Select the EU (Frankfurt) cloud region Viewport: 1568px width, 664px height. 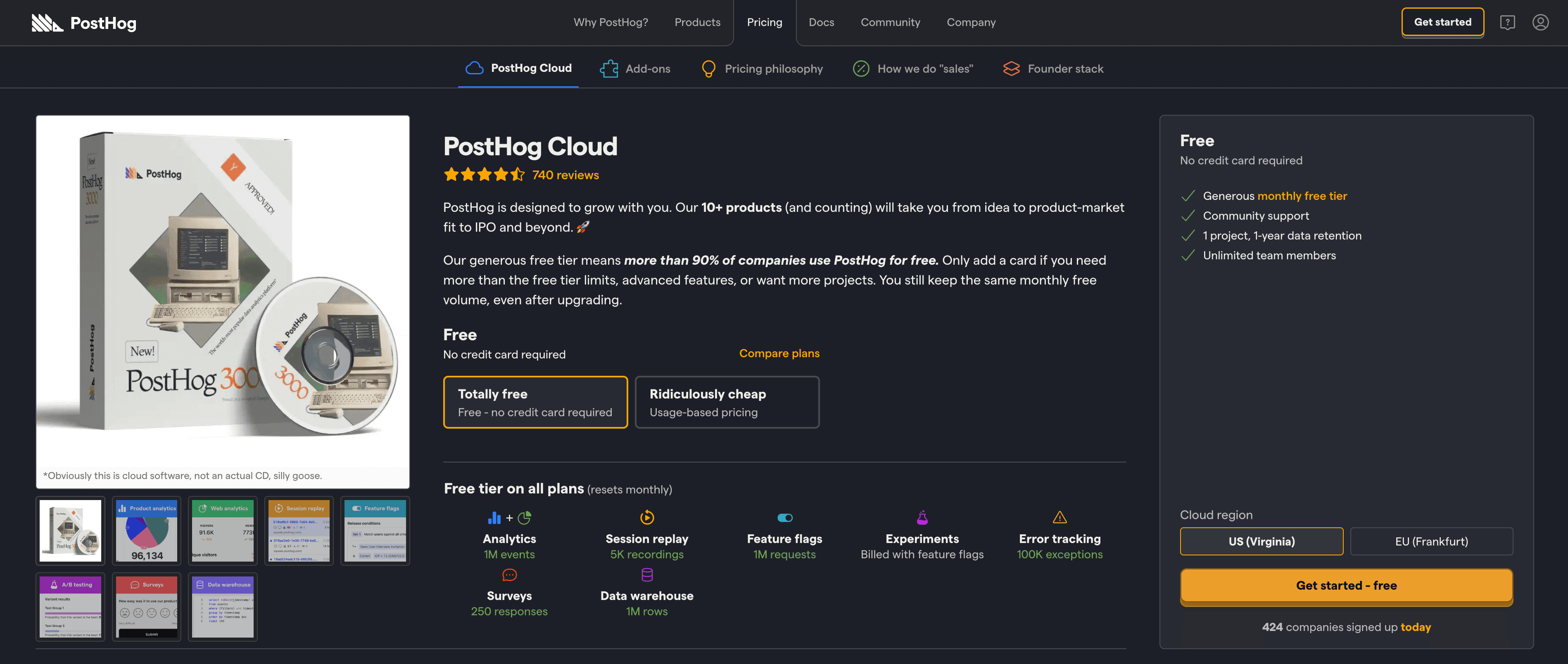tap(1432, 541)
